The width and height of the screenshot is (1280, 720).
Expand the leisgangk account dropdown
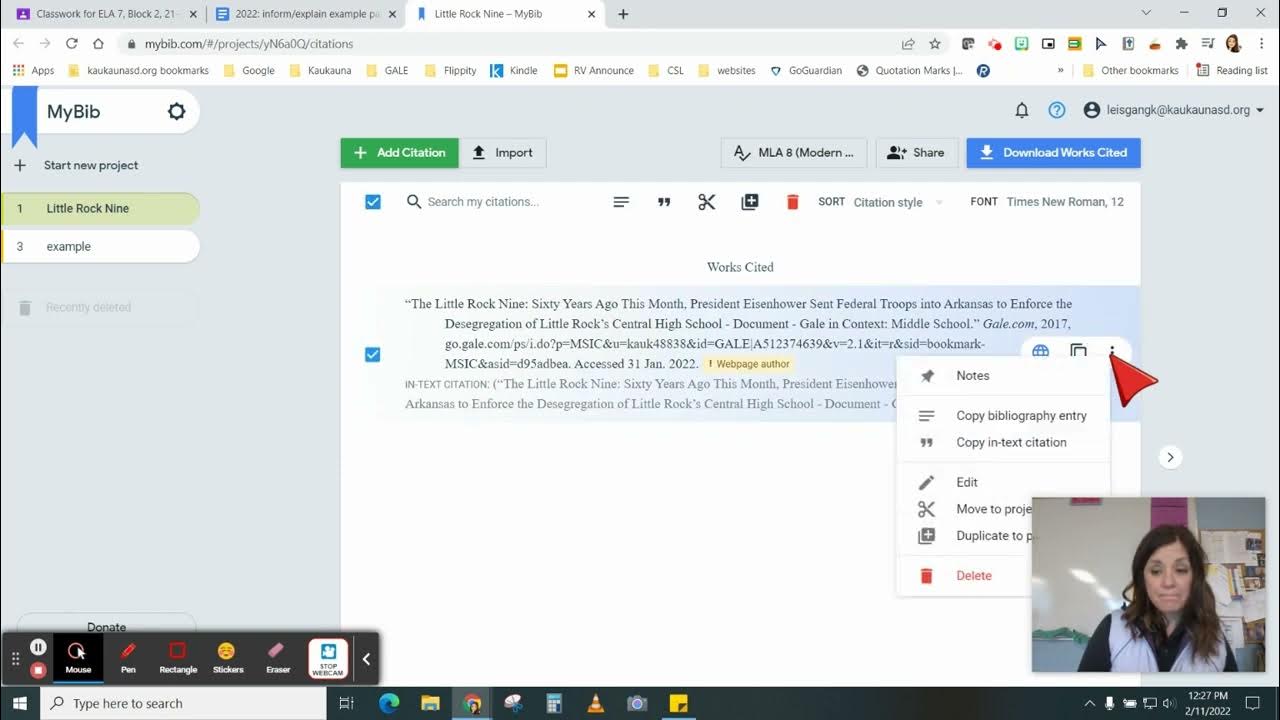pyautogui.click(x=1174, y=110)
